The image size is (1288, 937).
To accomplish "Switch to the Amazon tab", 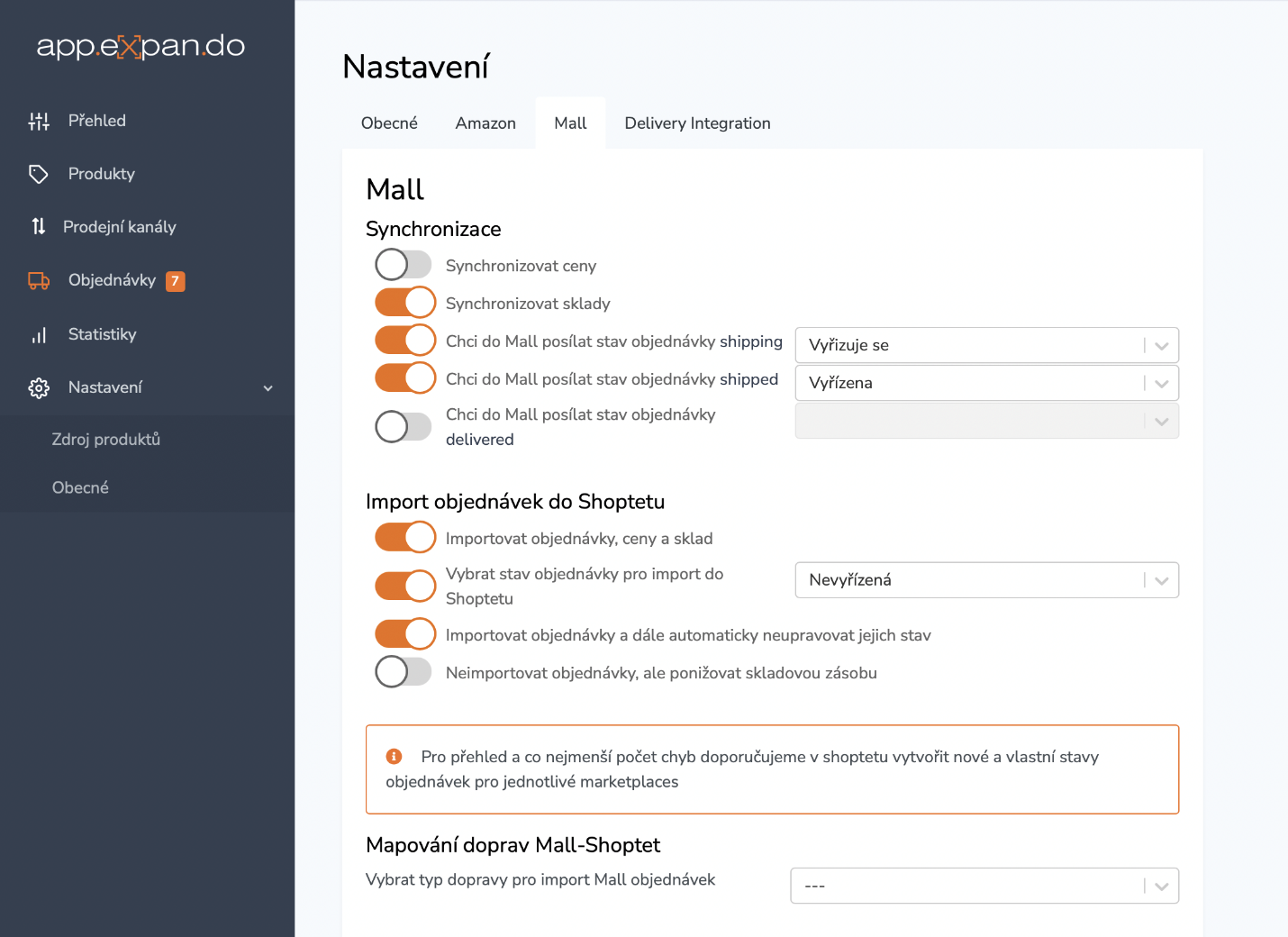I will click(x=485, y=123).
